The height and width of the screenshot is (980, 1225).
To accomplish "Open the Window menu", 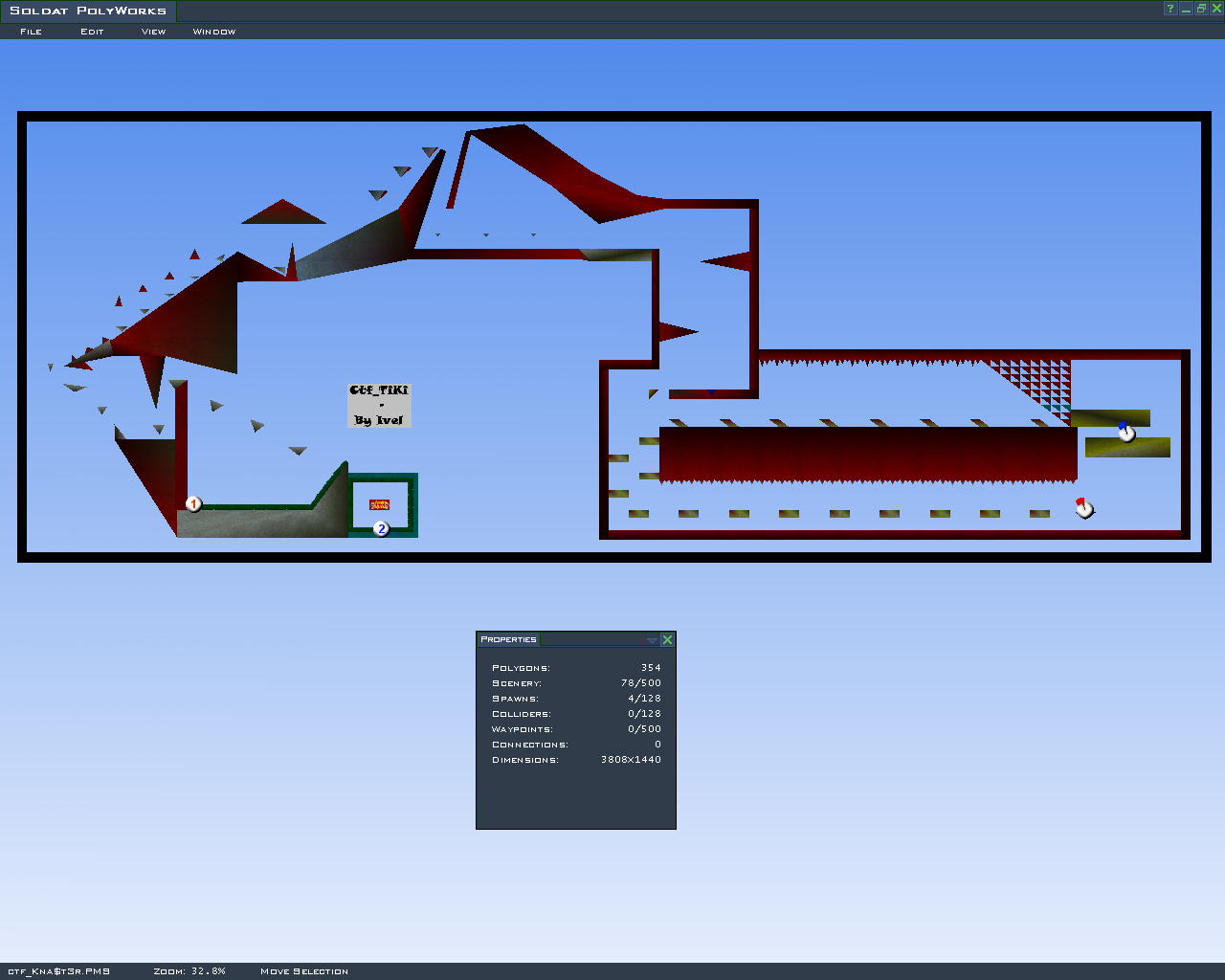I will [213, 32].
